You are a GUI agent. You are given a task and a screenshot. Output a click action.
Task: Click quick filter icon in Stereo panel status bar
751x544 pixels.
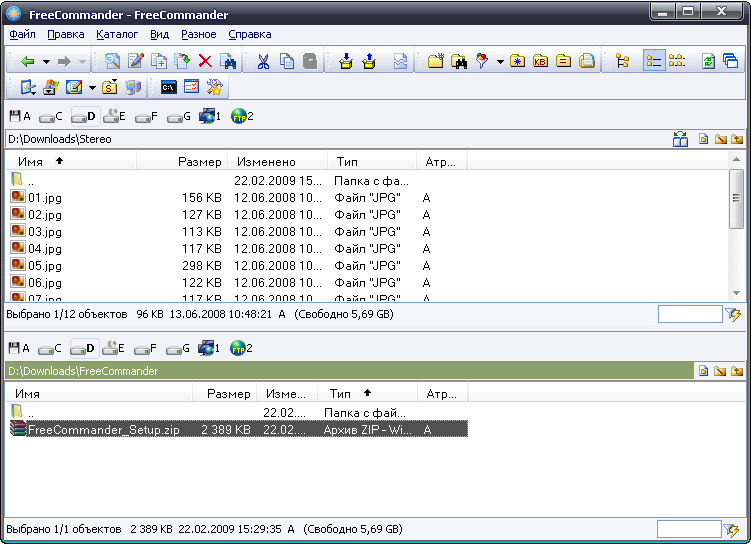(x=733, y=315)
